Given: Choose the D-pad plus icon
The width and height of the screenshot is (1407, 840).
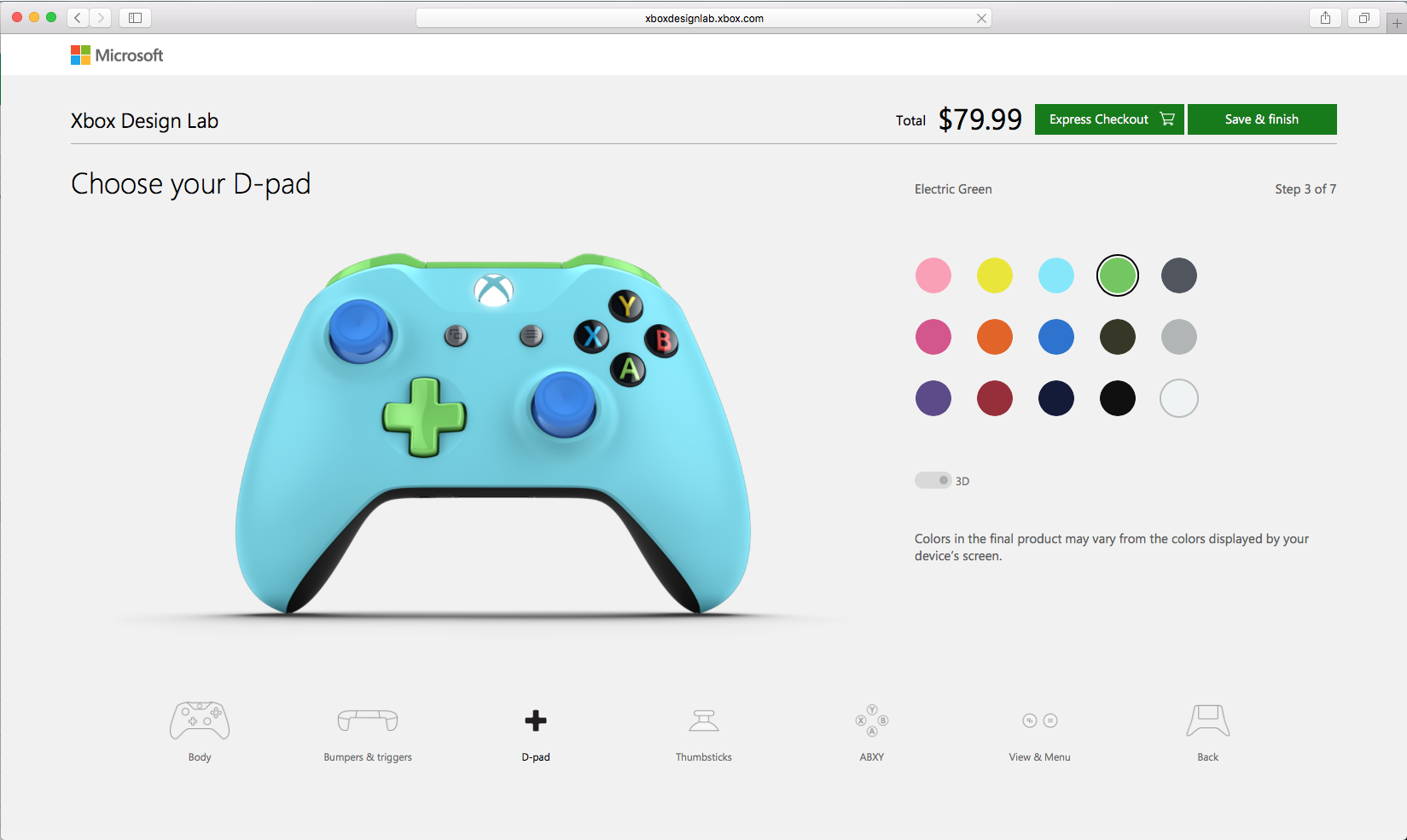Looking at the screenshot, I should [536, 721].
